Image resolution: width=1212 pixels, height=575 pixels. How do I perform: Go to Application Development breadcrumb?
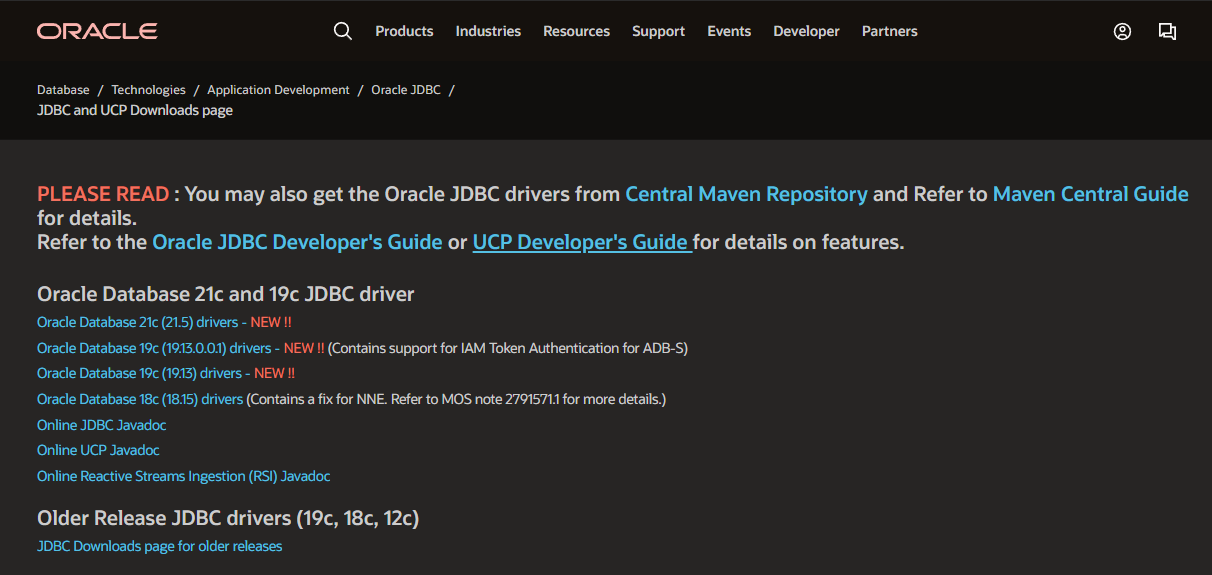(x=278, y=90)
